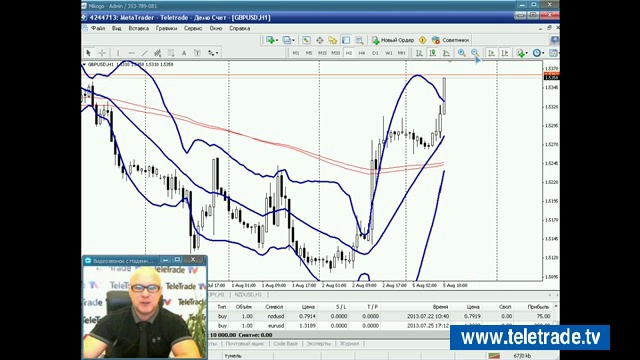Screen dimensions: 640x360
Task: Open the Вид menu
Action: (x=117, y=28)
